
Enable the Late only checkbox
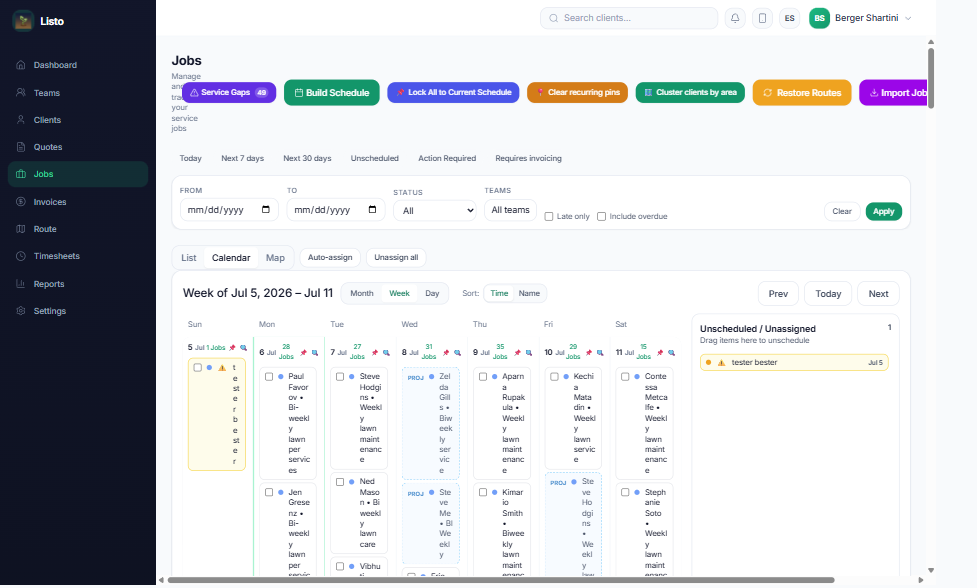tap(549, 216)
